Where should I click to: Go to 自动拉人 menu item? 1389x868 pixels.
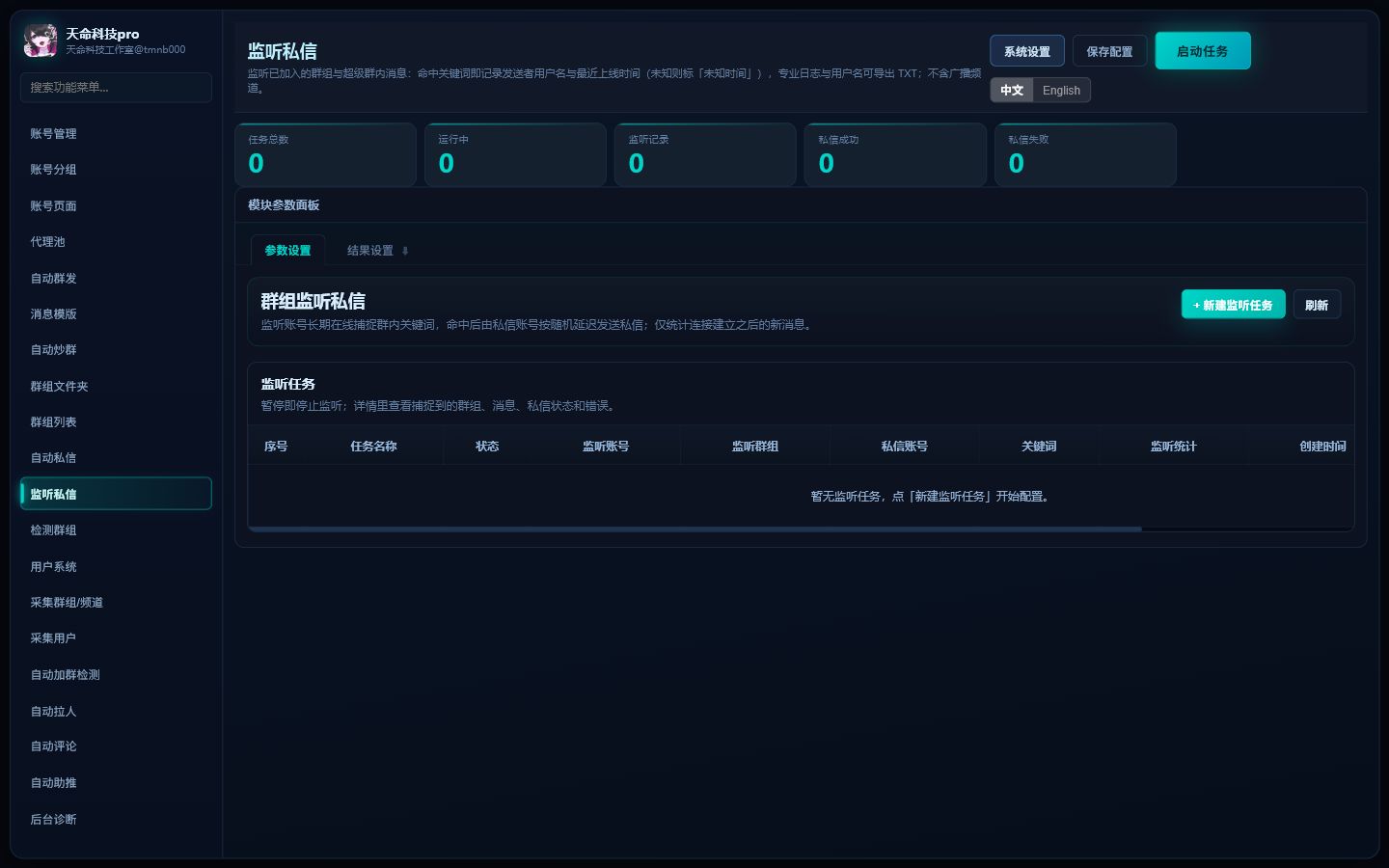click(x=116, y=711)
